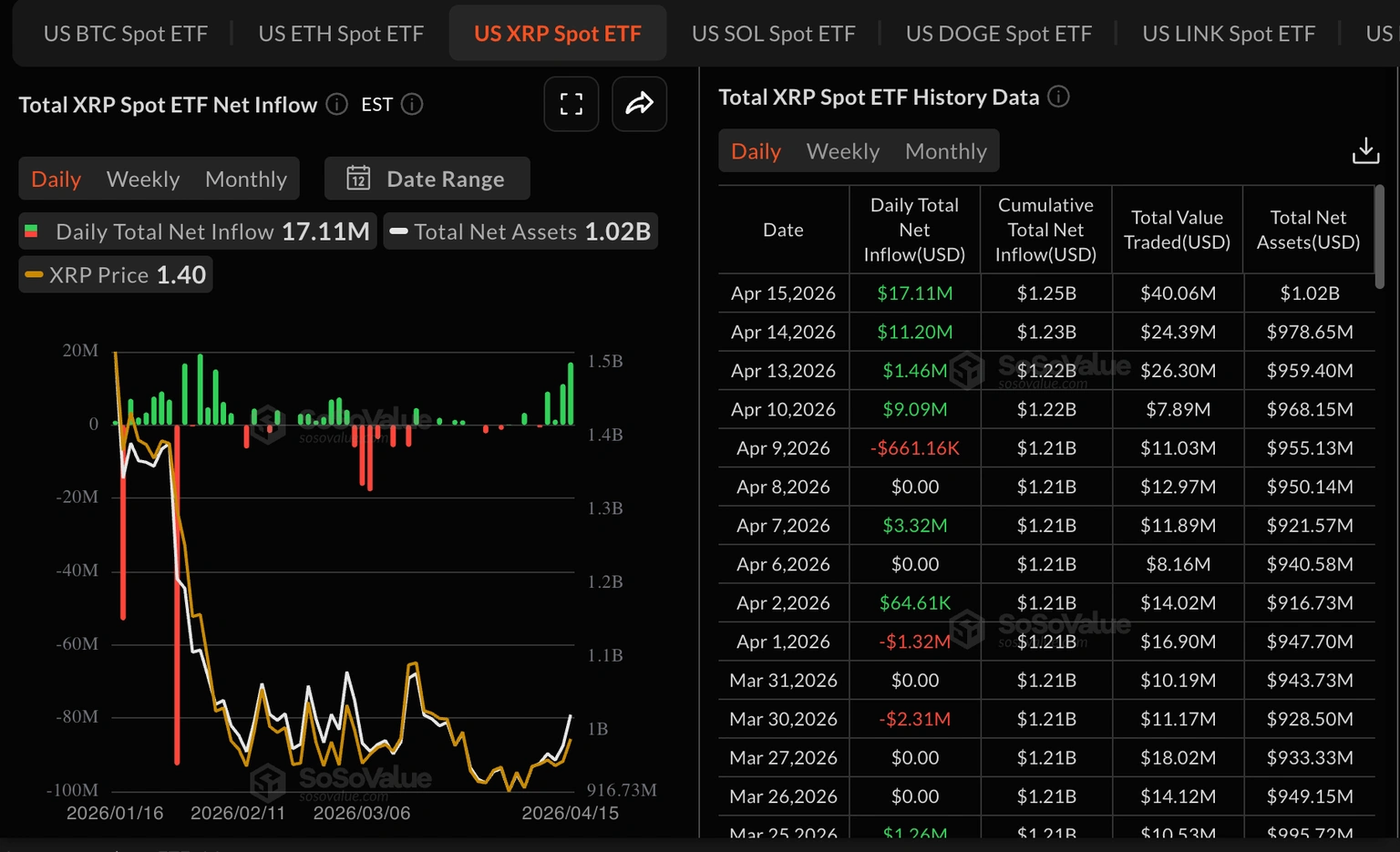Select US DOGE Spot ETF tab
1400x852 pixels.
point(999,34)
